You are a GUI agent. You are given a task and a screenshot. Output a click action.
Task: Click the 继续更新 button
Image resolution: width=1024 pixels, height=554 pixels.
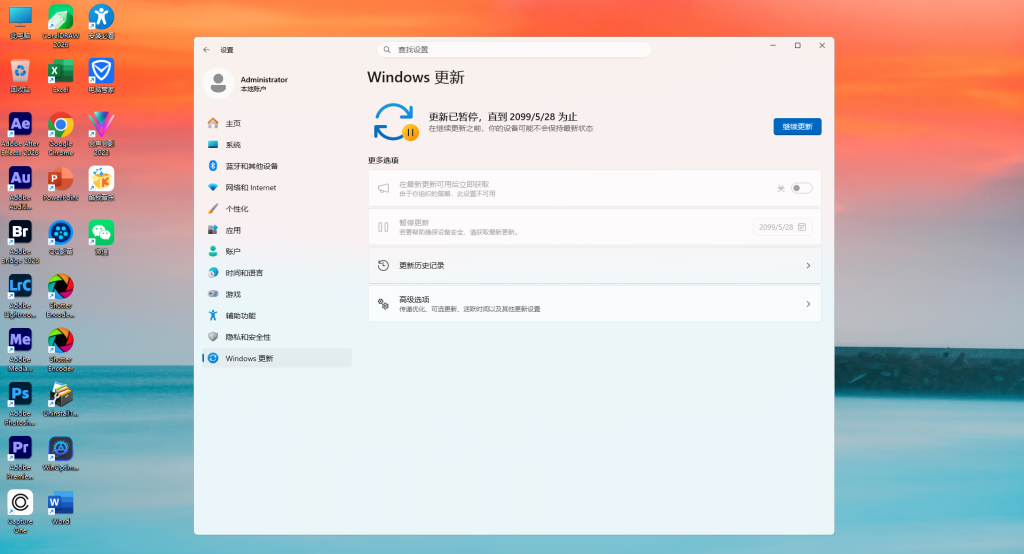pos(797,127)
